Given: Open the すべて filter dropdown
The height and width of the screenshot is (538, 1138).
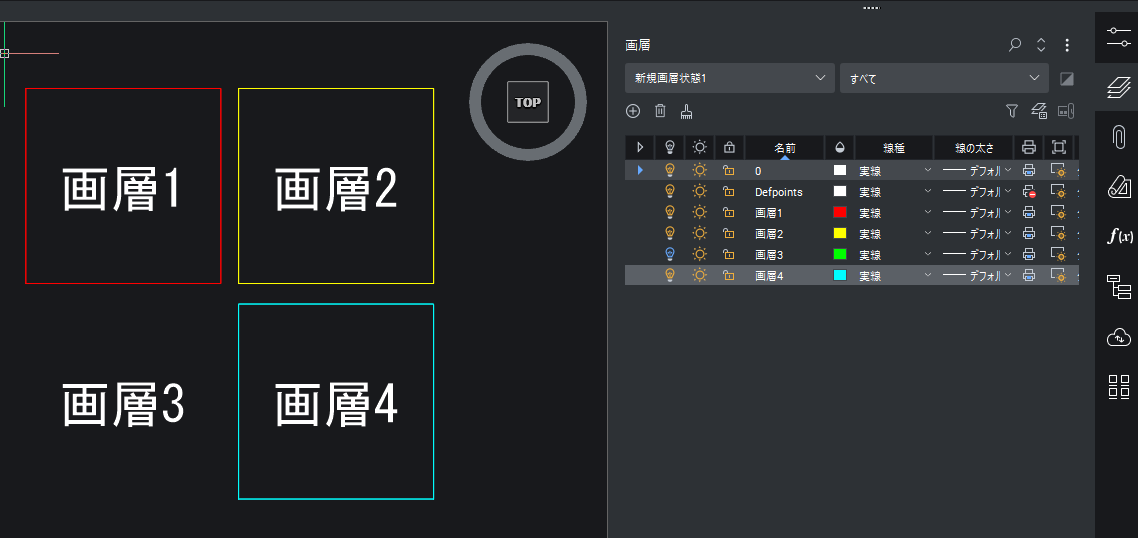Looking at the screenshot, I should coord(943,78).
